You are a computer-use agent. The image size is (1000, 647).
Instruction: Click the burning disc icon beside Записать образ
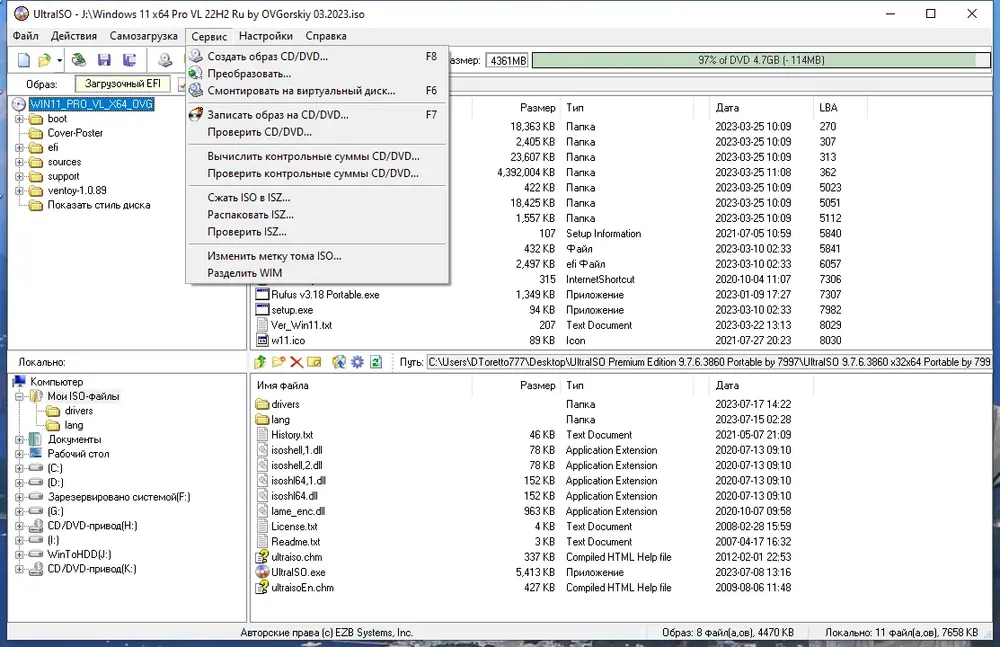click(196, 115)
